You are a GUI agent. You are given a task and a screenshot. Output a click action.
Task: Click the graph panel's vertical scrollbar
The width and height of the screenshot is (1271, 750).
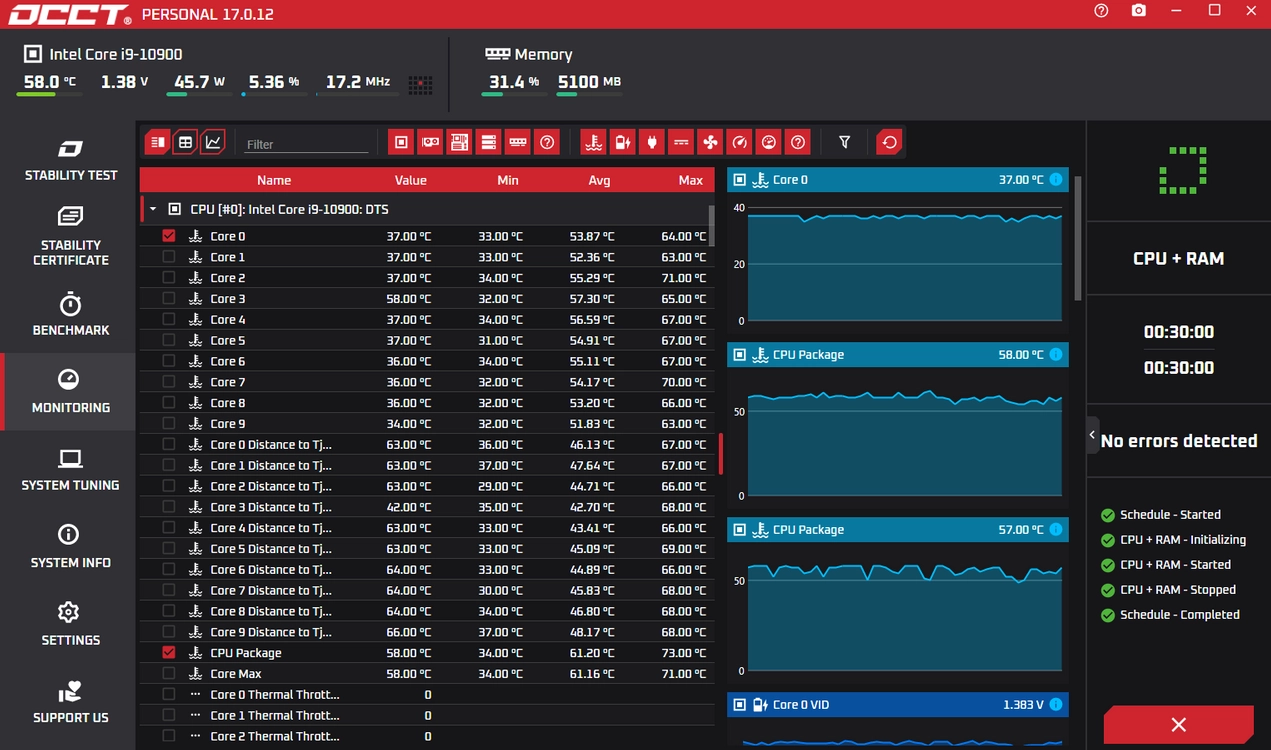coord(1078,240)
